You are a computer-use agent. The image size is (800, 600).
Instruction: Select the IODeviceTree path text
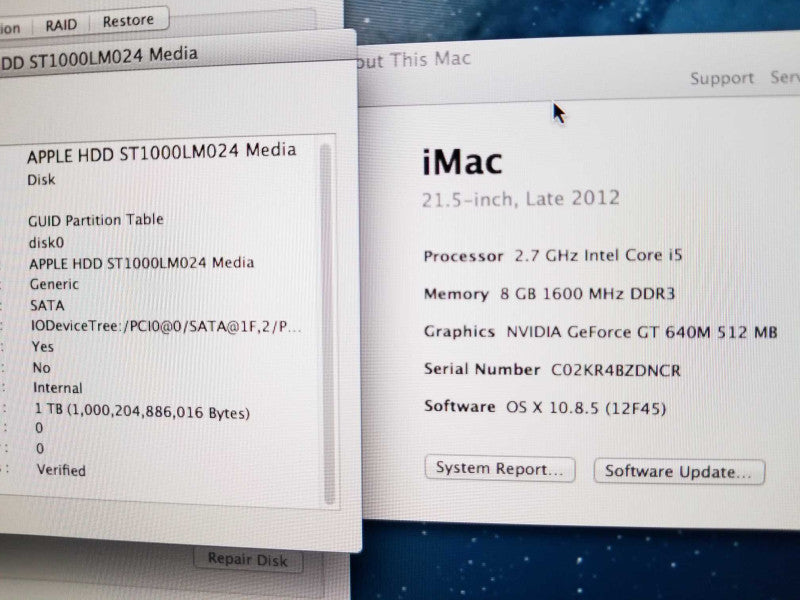point(166,326)
